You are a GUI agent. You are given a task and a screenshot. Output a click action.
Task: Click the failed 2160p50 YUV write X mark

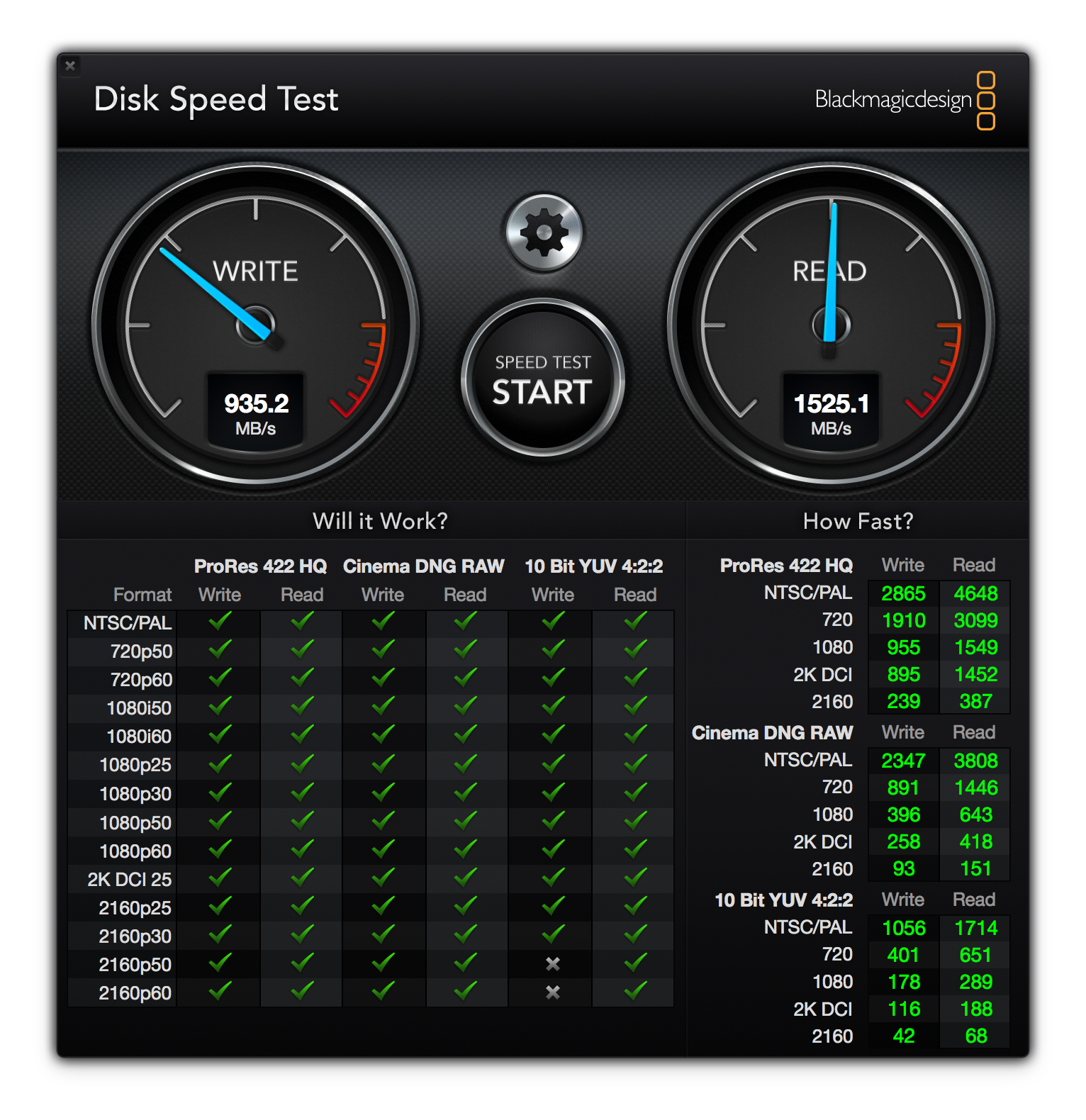[553, 964]
